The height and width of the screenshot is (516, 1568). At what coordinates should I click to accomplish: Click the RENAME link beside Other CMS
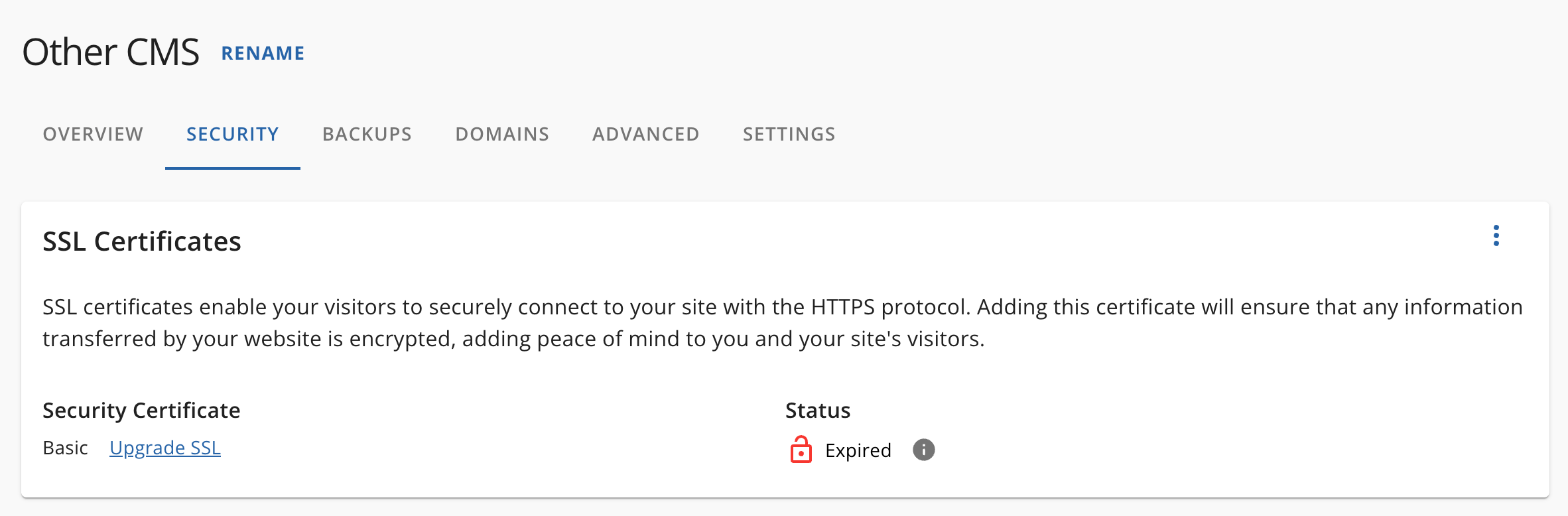263,53
